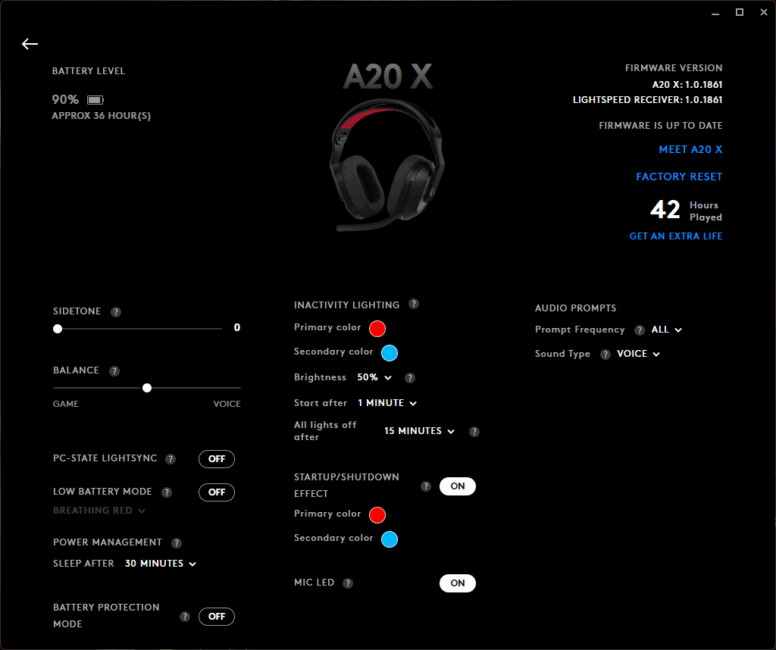
Task: Toggle PC-State Lightsync switch
Action: tap(217, 459)
